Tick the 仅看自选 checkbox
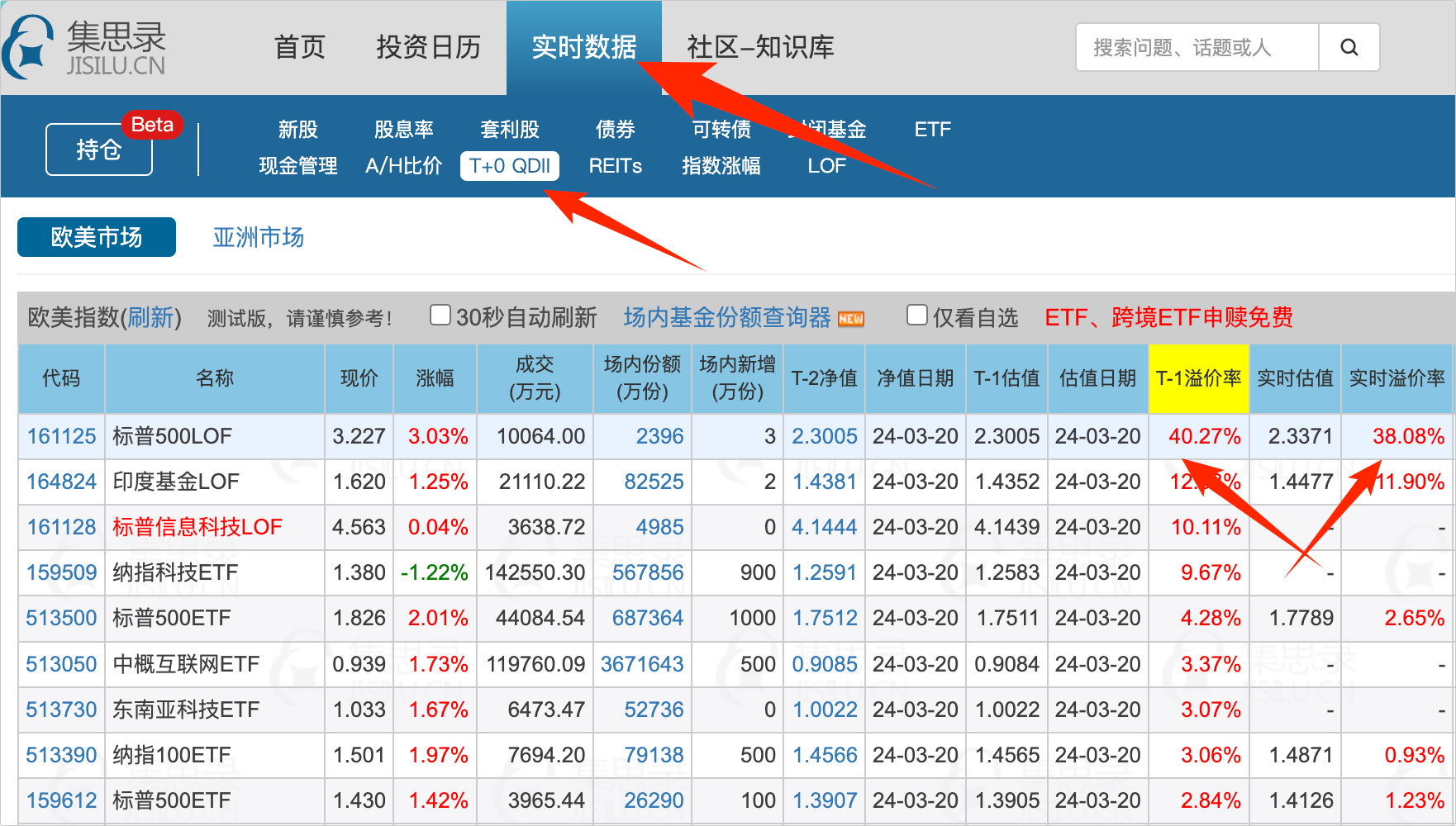This screenshot has height=826, width=1456. (x=916, y=316)
